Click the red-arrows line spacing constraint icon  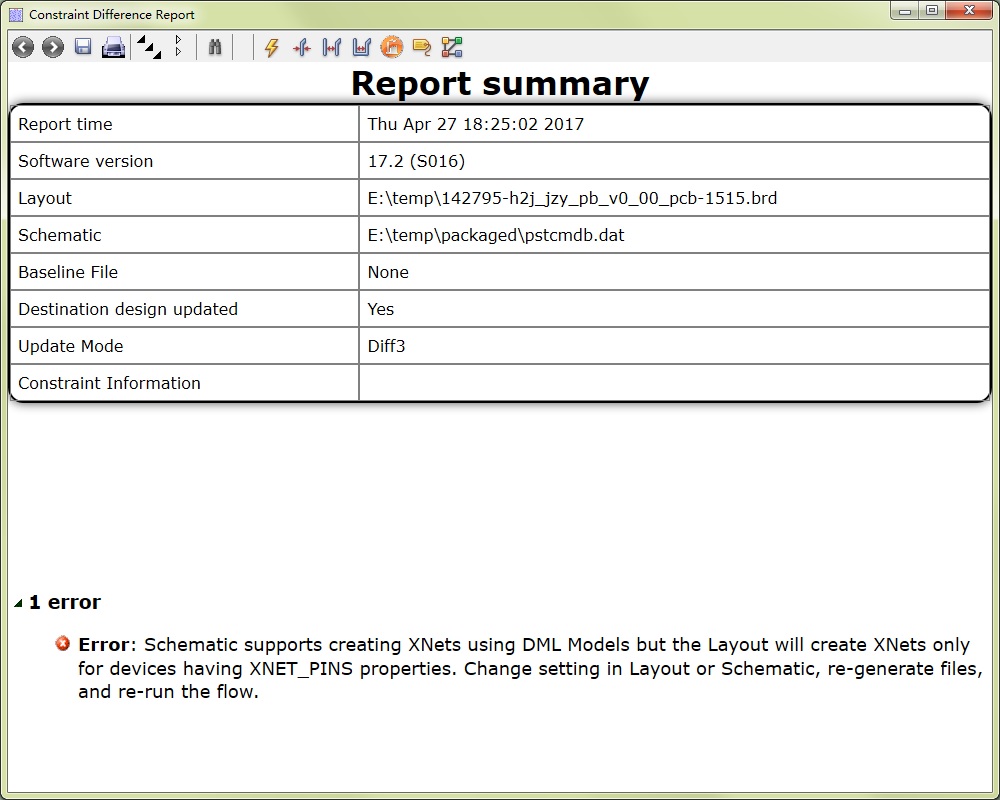pos(302,47)
